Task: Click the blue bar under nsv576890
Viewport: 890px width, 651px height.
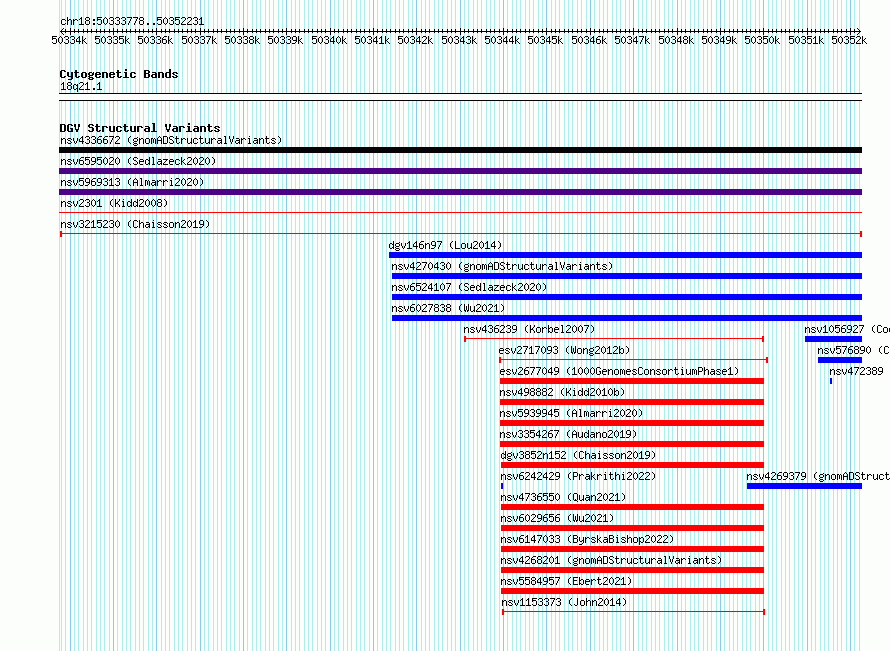Action: [x=840, y=360]
